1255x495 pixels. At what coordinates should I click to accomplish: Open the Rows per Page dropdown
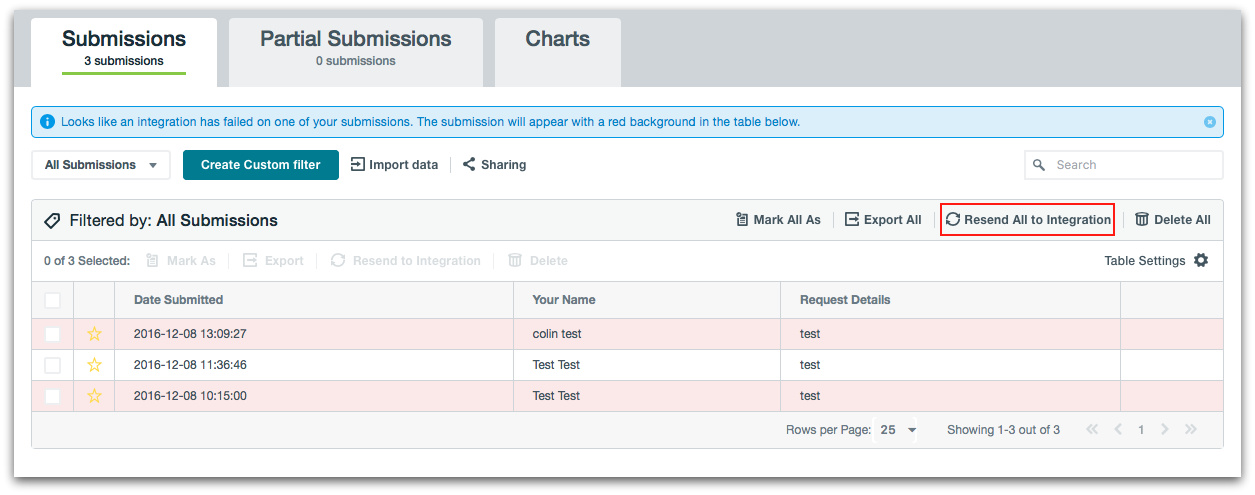[898, 430]
